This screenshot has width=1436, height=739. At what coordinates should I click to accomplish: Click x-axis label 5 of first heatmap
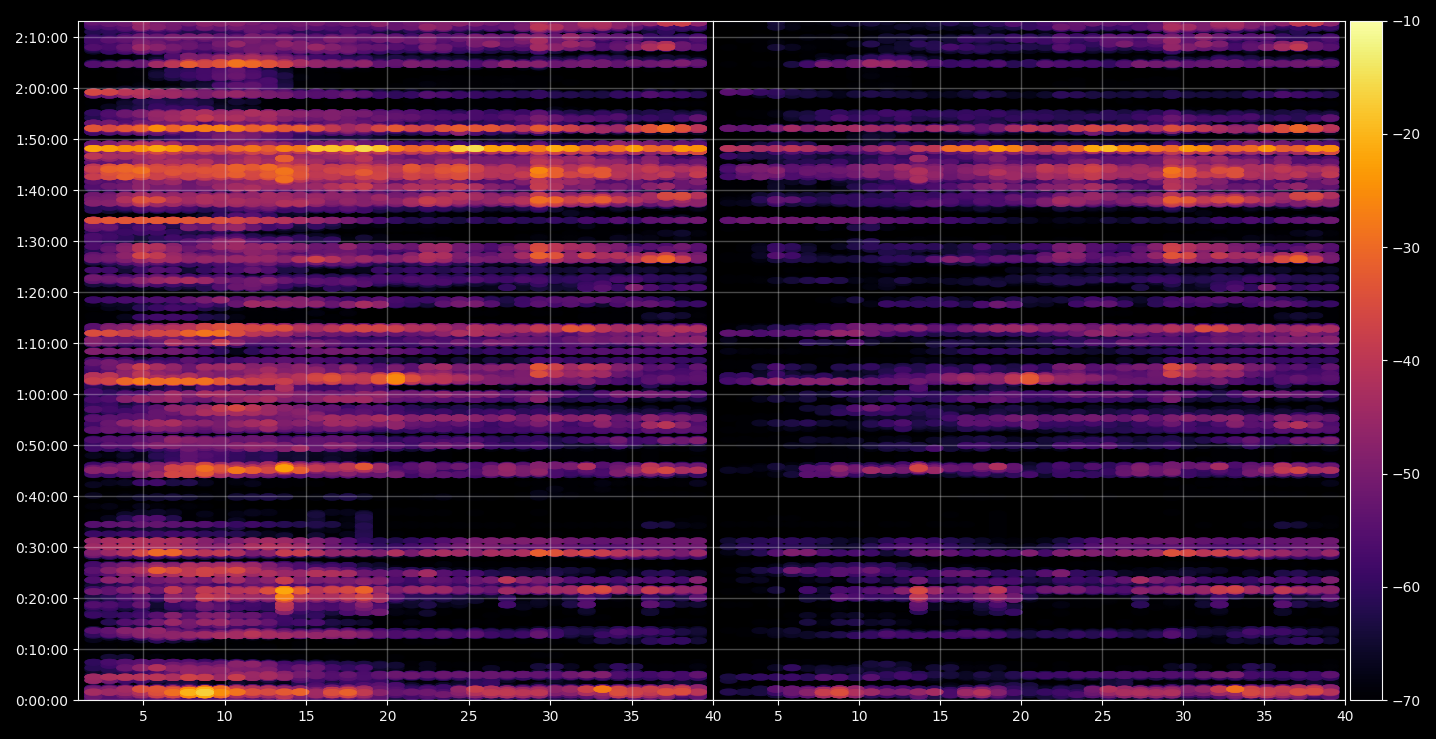click(143, 716)
